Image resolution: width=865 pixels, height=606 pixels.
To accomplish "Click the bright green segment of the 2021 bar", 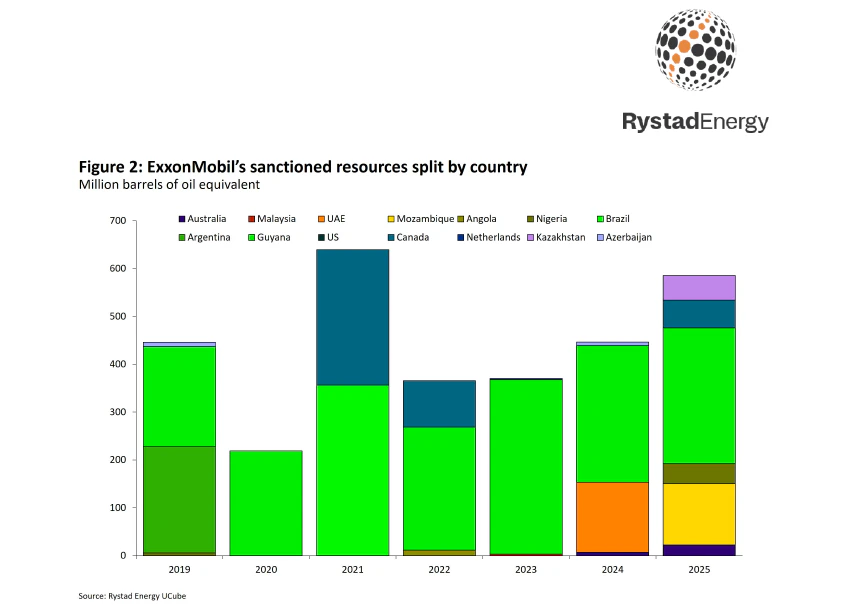I will 353,470.
